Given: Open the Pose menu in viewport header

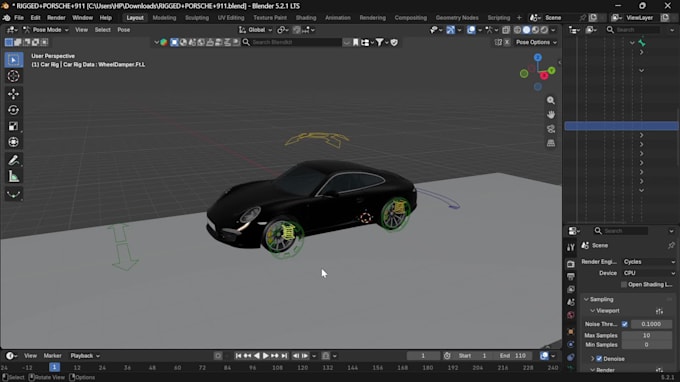Looking at the screenshot, I should pos(124,30).
